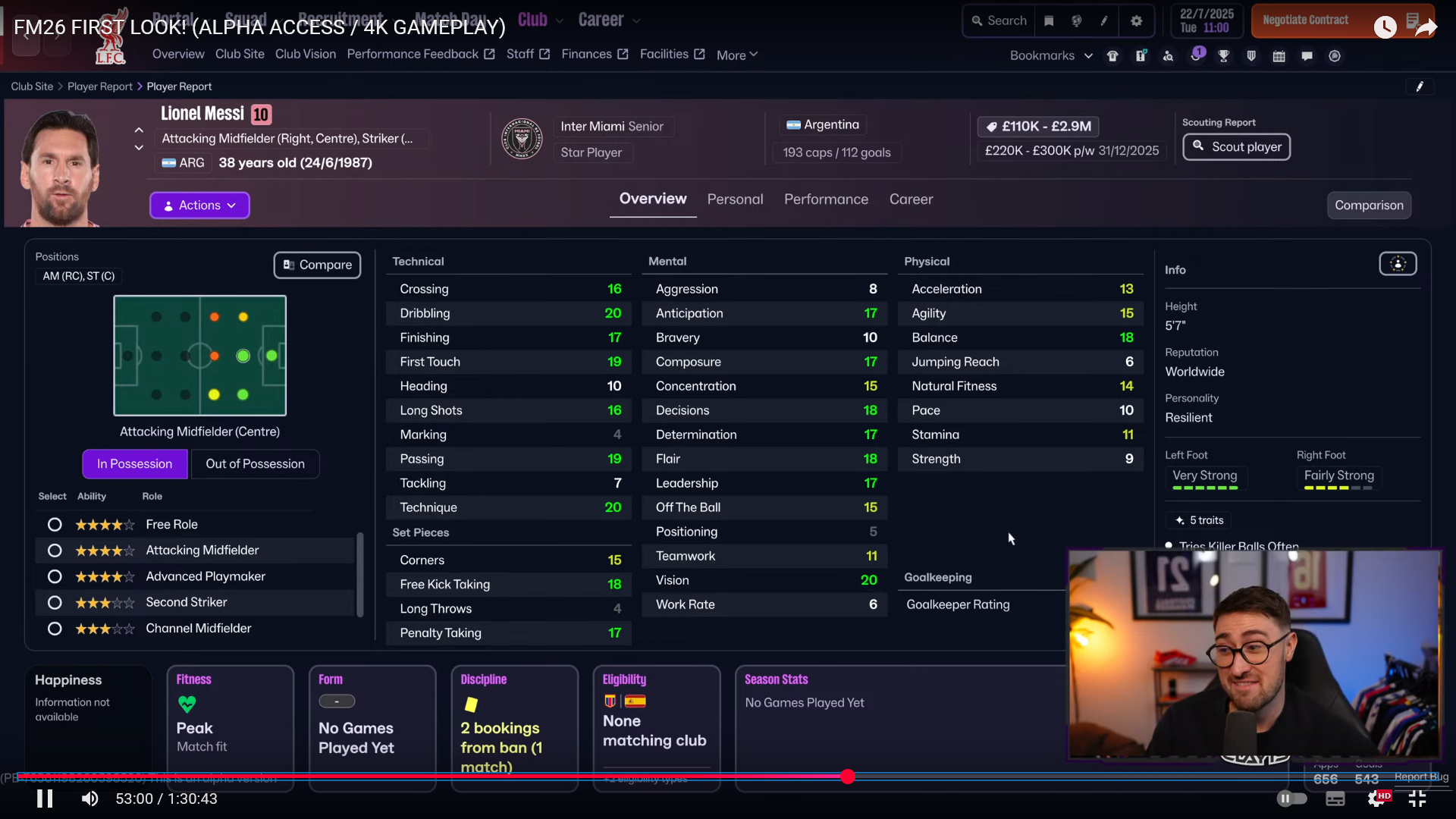Expand the More menu in club navigation

(736, 55)
